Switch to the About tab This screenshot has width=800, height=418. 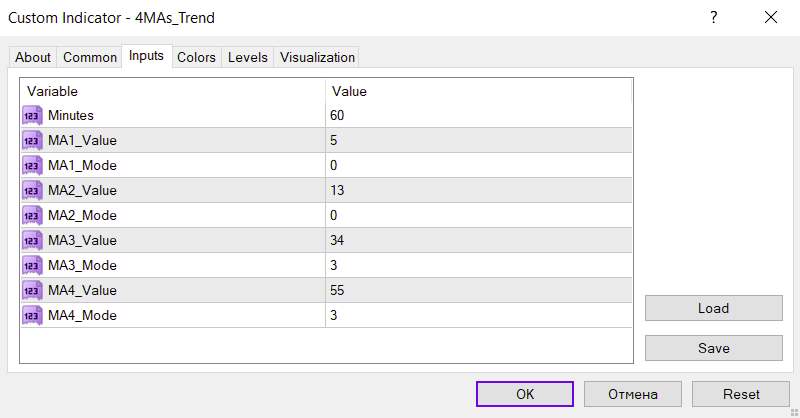pyautogui.click(x=33, y=58)
